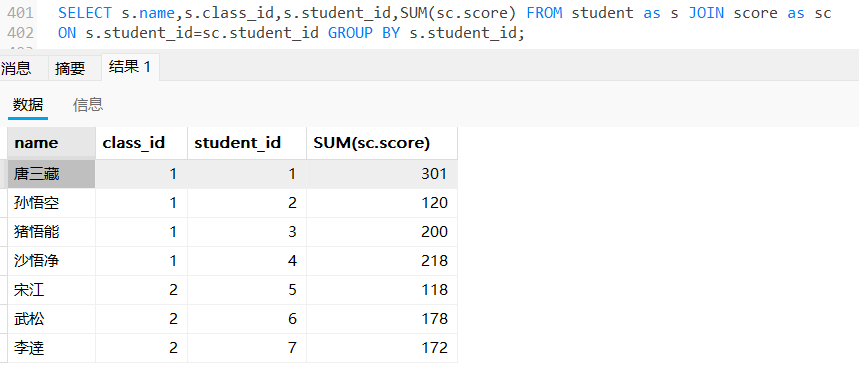Select the 结果 1 tab
Viewport: 859px width, 366px height.
130,67
